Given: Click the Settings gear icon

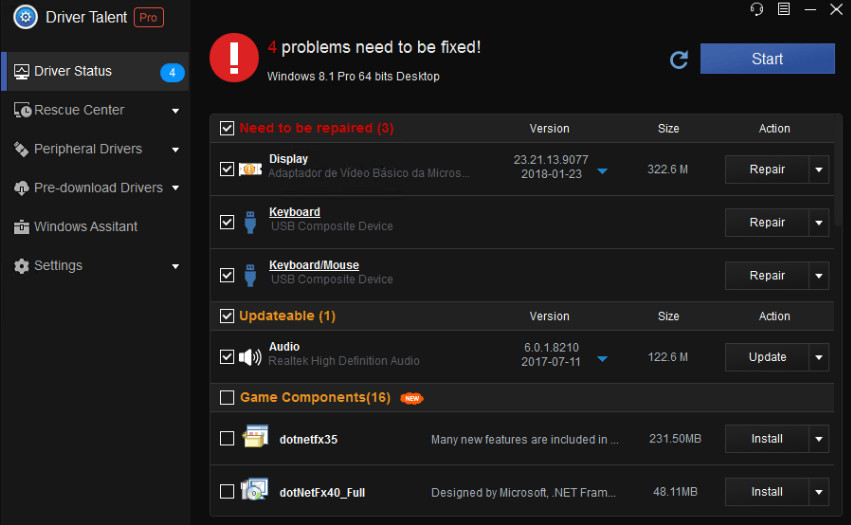Looking at the screenshot, I should 21,265.
